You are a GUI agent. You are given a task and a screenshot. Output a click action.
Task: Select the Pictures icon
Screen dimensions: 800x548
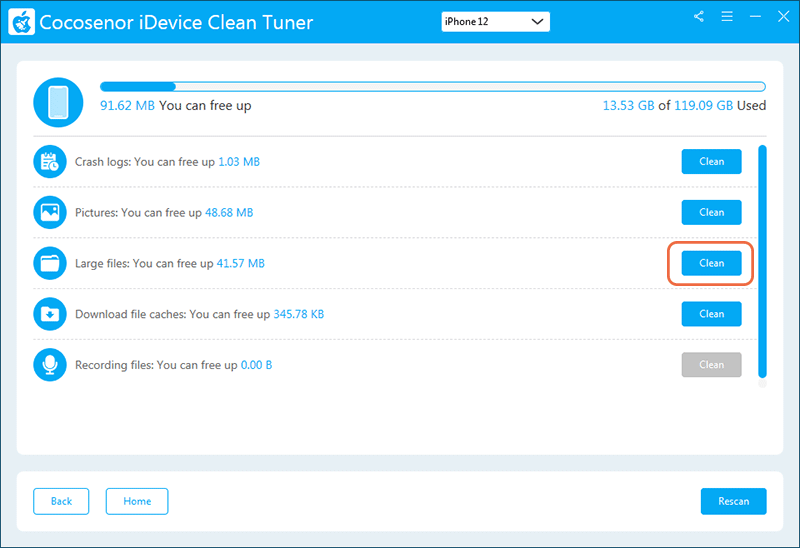(50, 212)
